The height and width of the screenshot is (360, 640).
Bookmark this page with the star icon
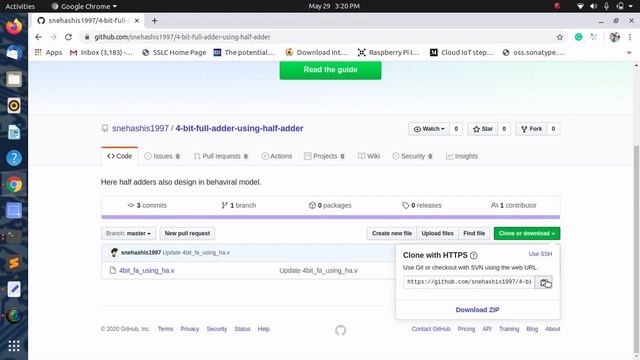pos(560,37)
